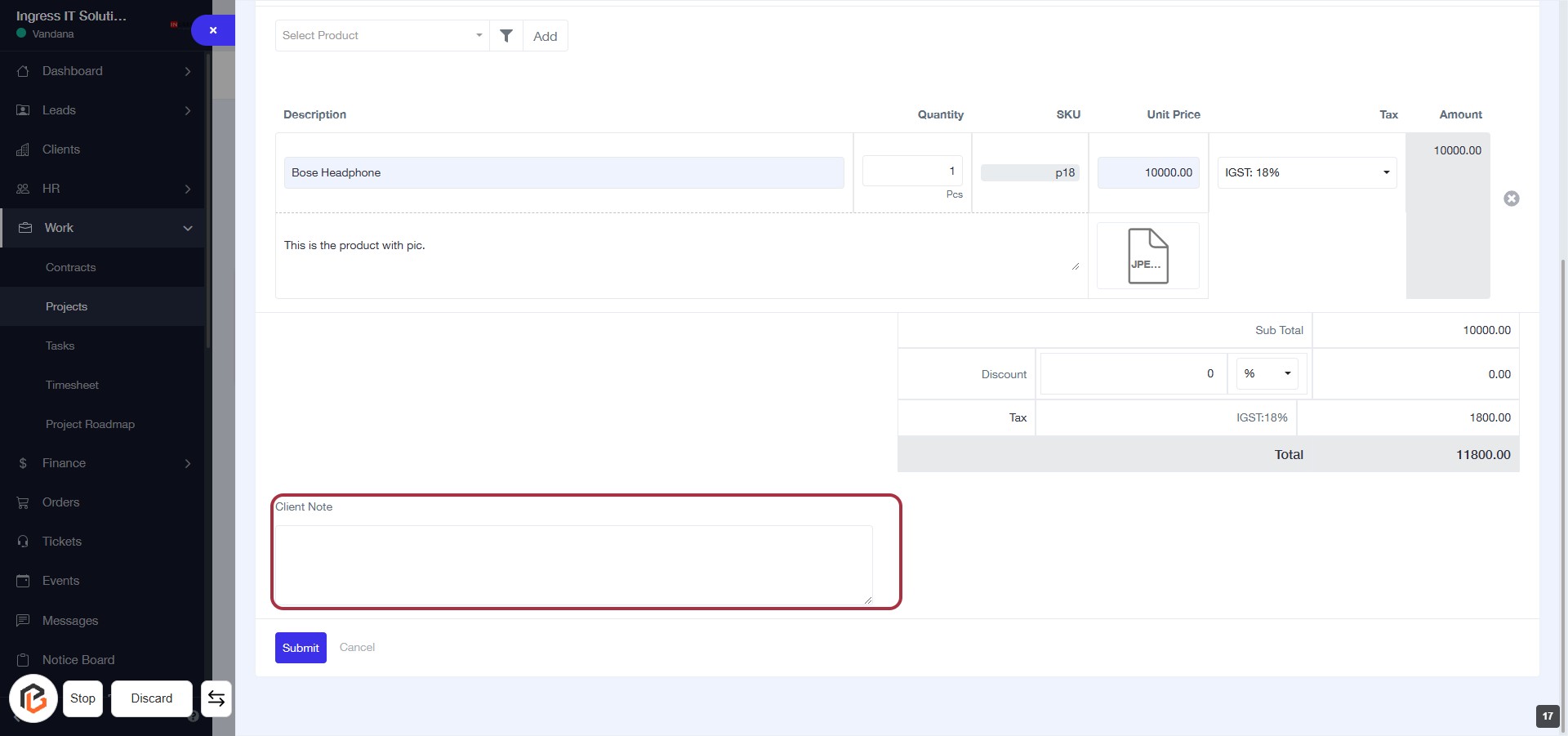Viewport: 1568px width, 736px height.
Task: Click the orange recorder logo icon
Action: point(33,698)
